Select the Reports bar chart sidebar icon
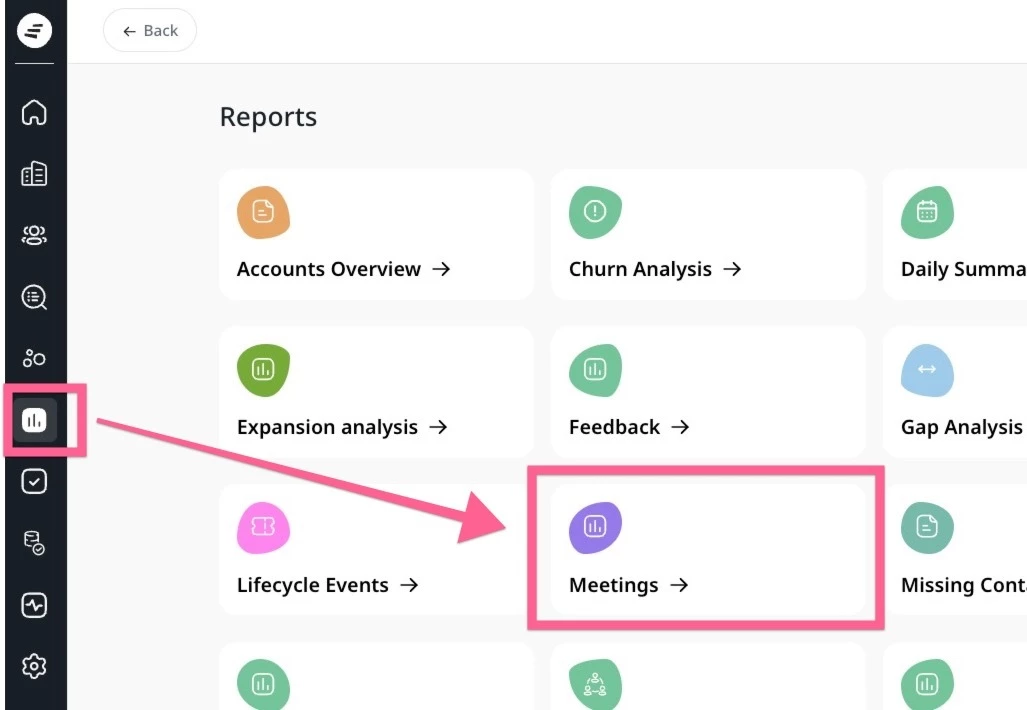The height and width of the screenshot is (710, 1027). [34, 420]
